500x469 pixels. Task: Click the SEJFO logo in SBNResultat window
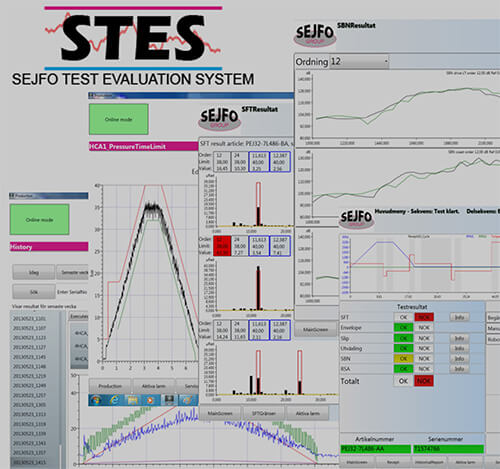tap(315, 35)
